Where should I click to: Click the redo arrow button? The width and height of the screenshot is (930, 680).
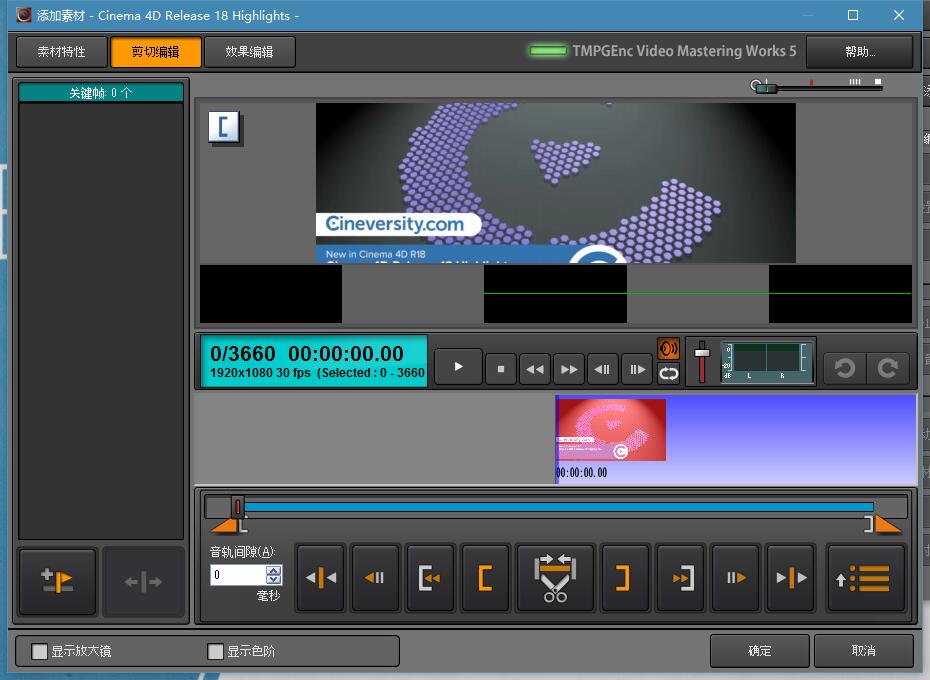(x=888, y=368)
